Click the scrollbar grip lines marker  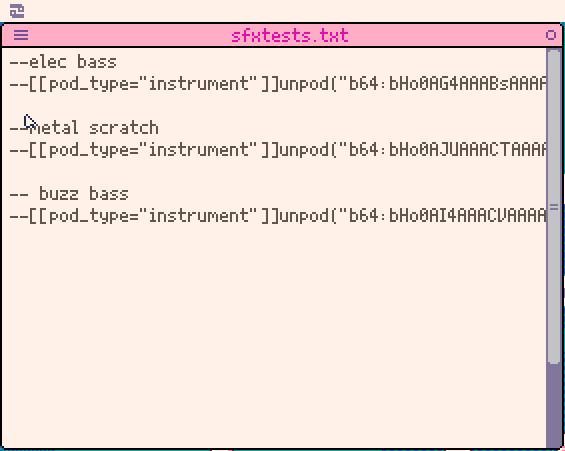click(554, 207)
